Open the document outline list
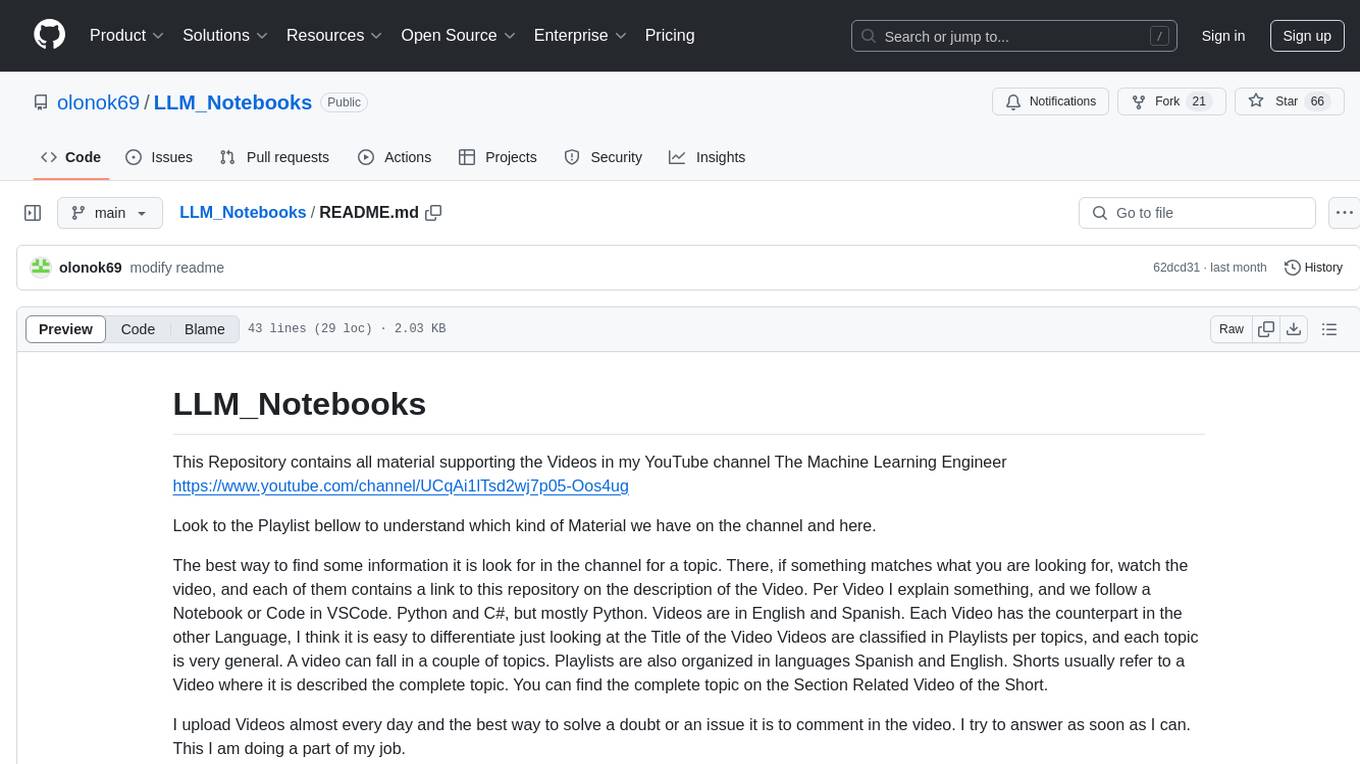The height and width of the screenshot is (764, 1360). pos(1329,329)
